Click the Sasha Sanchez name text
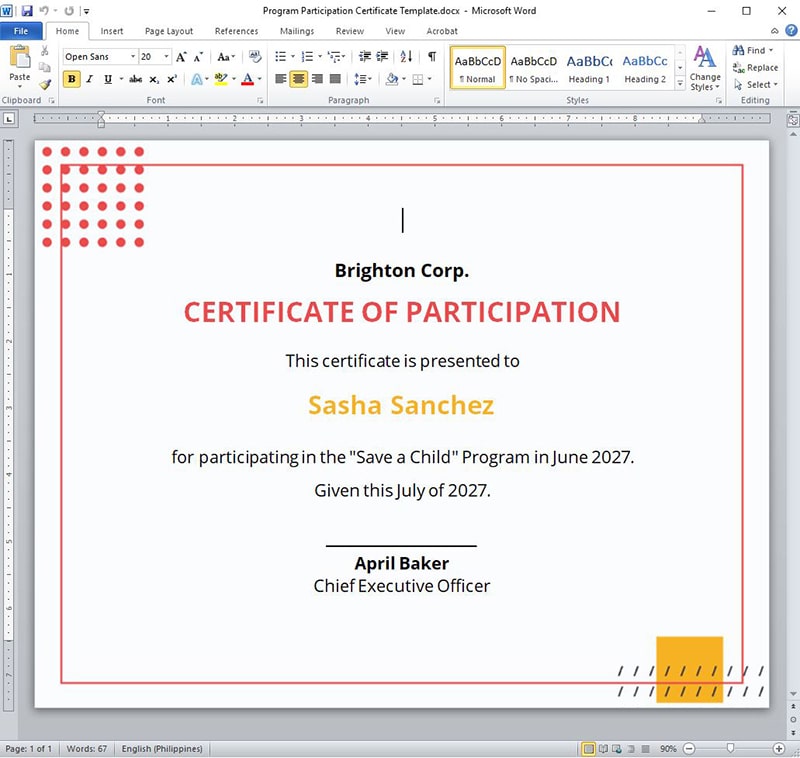The height and width of the screenshot is (758, 800). tap(401, 405)
